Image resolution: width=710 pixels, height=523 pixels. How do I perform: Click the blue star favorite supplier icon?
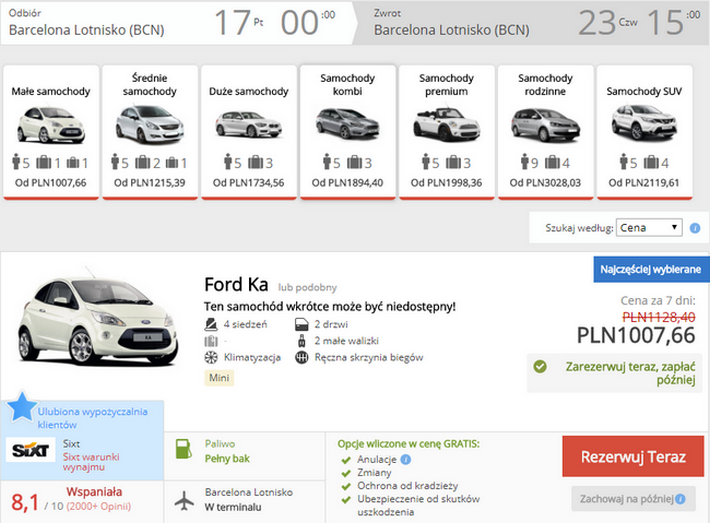tap(21, 407)
